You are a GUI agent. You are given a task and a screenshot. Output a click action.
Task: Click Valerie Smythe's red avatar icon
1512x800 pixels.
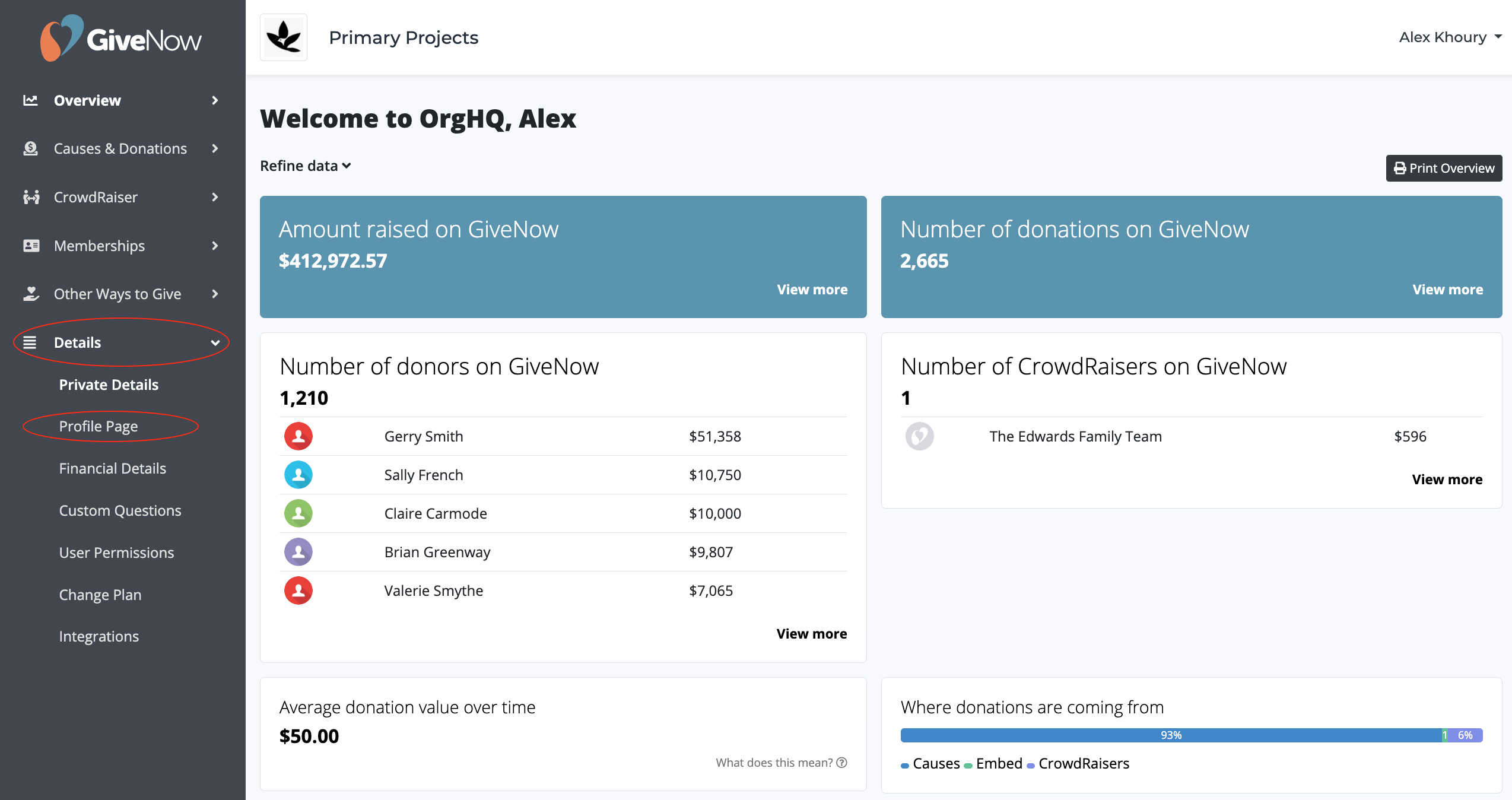coord(298,591)
